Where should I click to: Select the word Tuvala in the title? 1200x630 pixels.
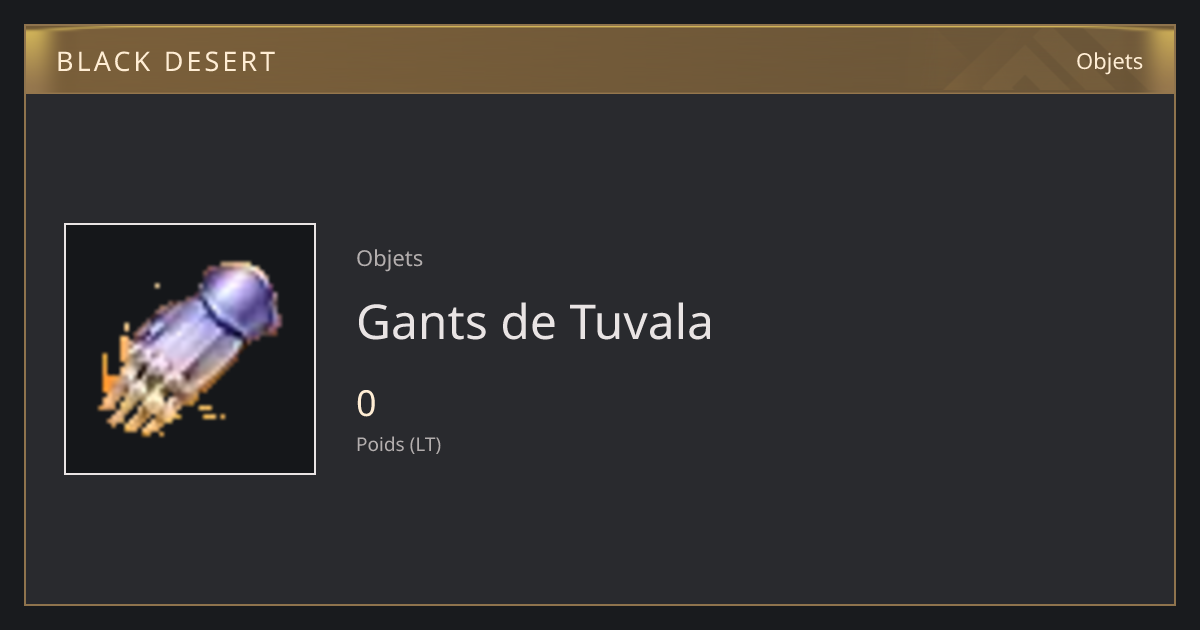pos(641,322)
